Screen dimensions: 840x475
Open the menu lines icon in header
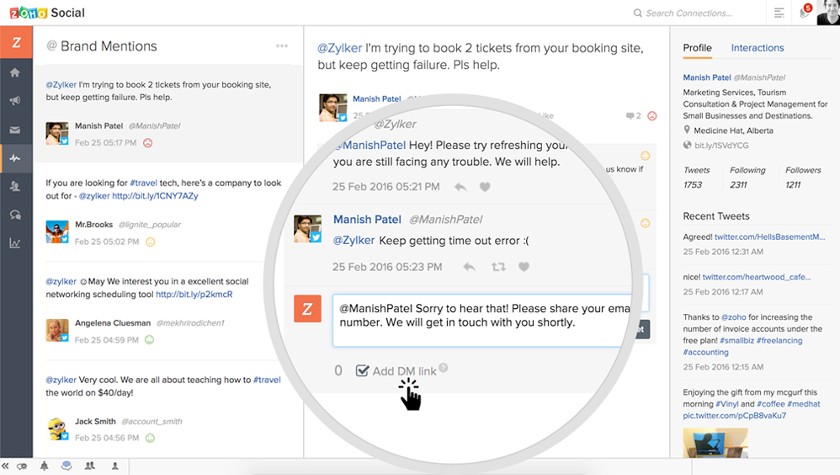point(779,13)
